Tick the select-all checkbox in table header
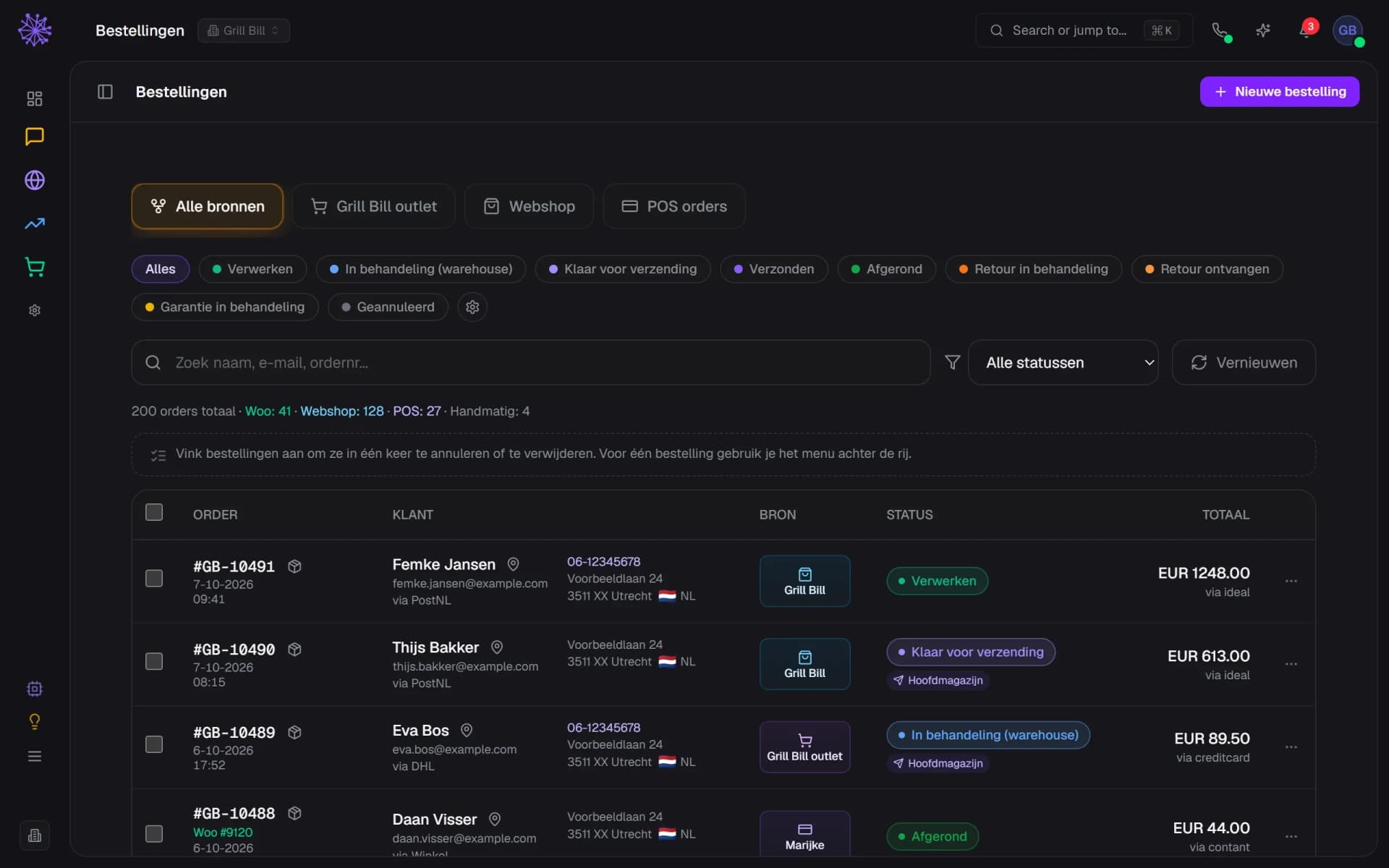 (x=154, y=513)
